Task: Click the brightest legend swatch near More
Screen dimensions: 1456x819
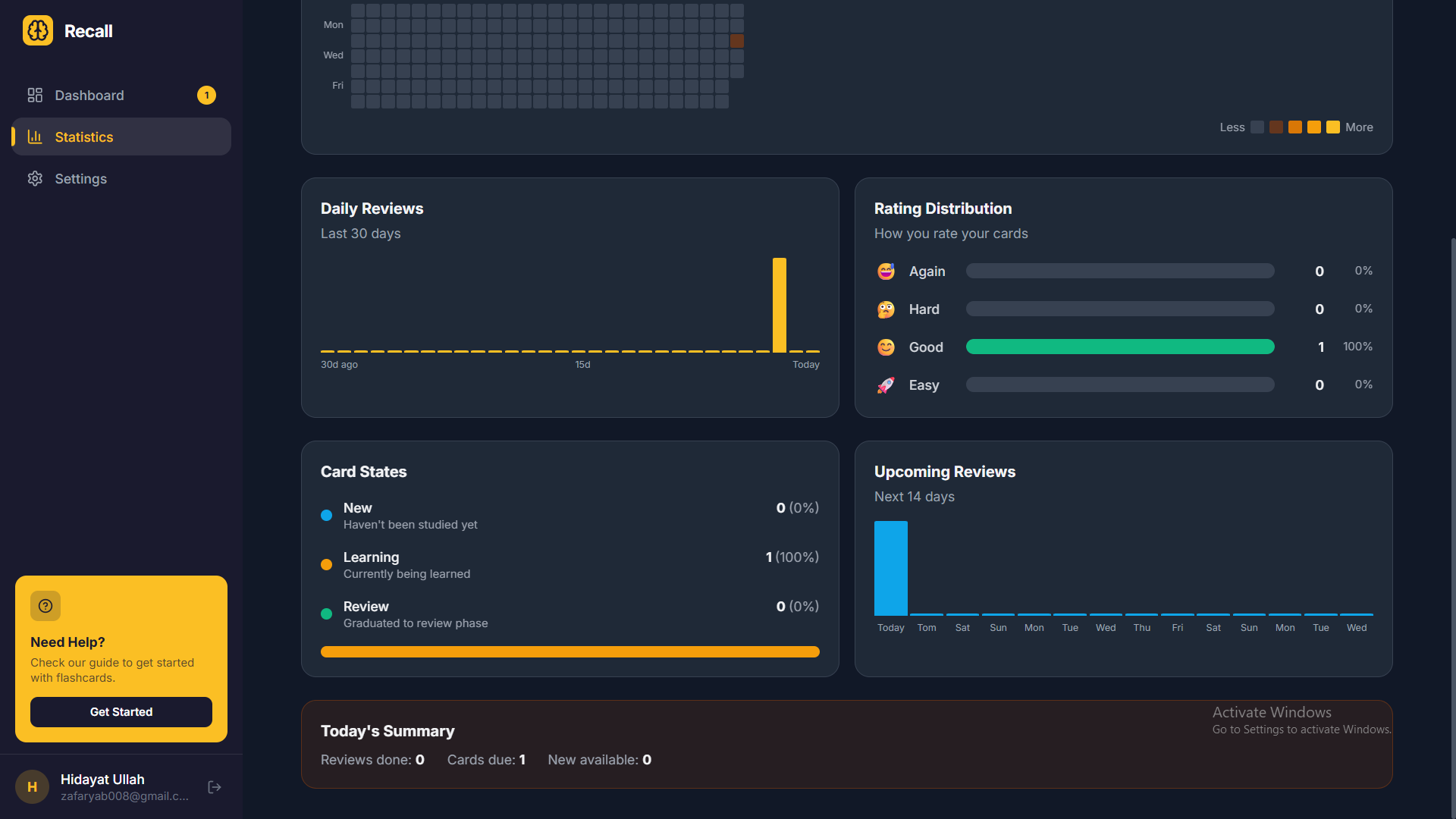Action: (x=1332, y=127)
